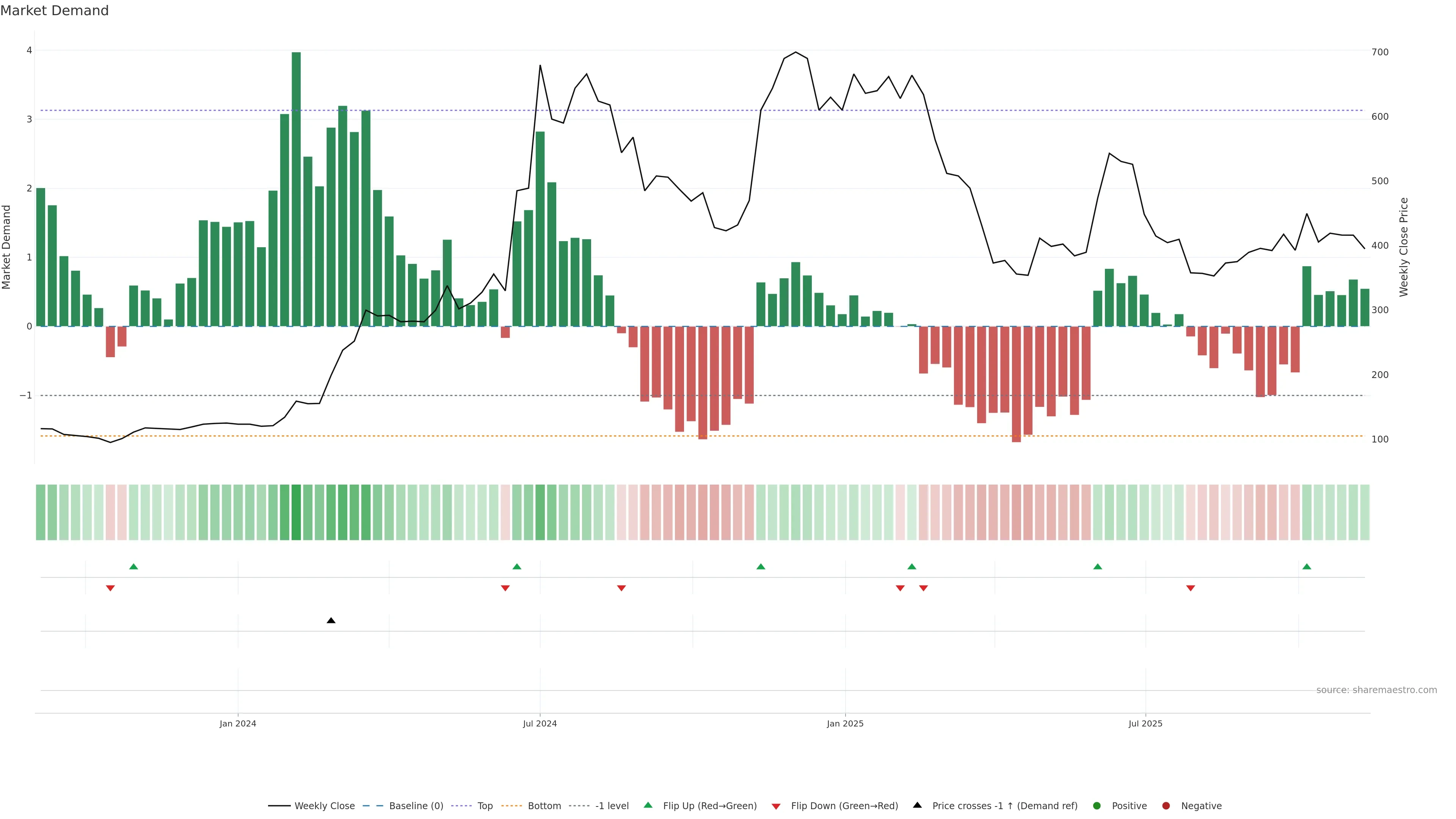
Task: Click the black Price crosses -1 triangle marker
Action: (331, 621)
